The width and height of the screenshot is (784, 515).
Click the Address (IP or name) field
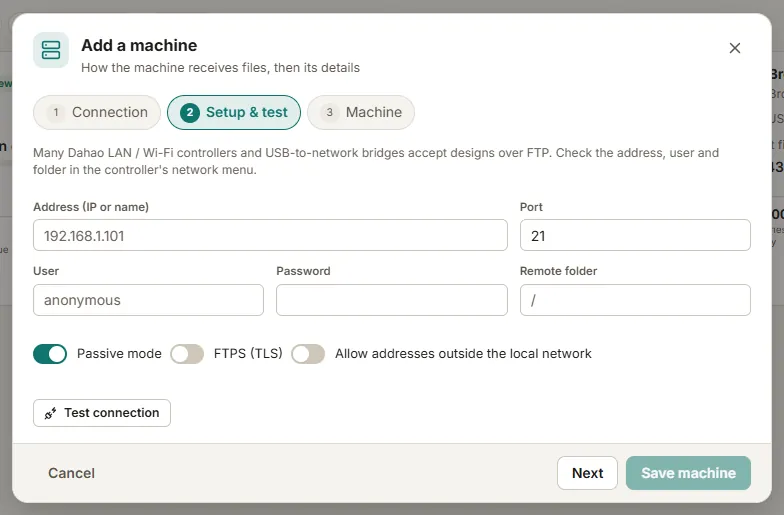point(270,235)
